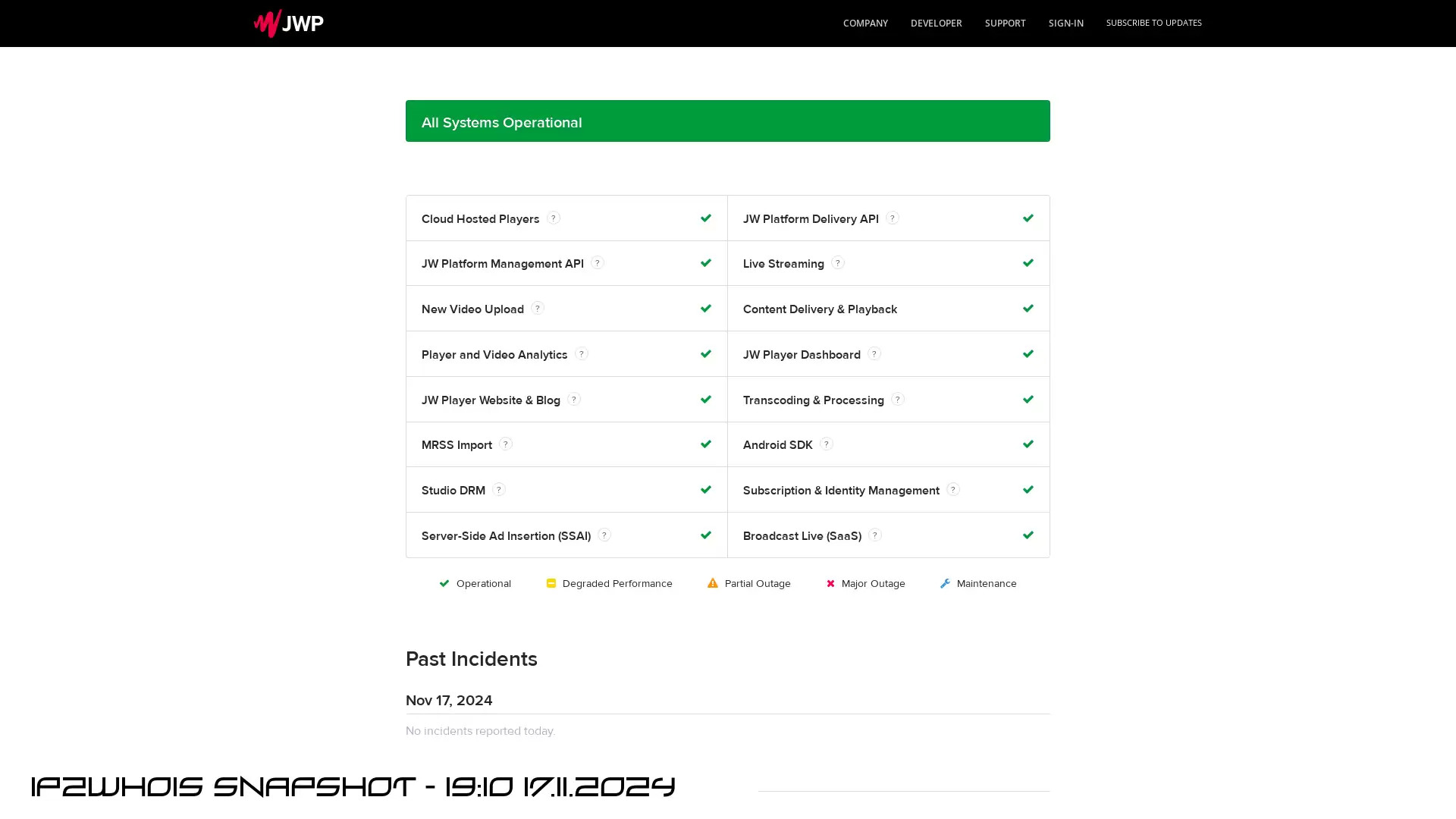The image size is (1456, 819).
Task: Click the help icon next to MRSS Import
Action: (506, 444)
